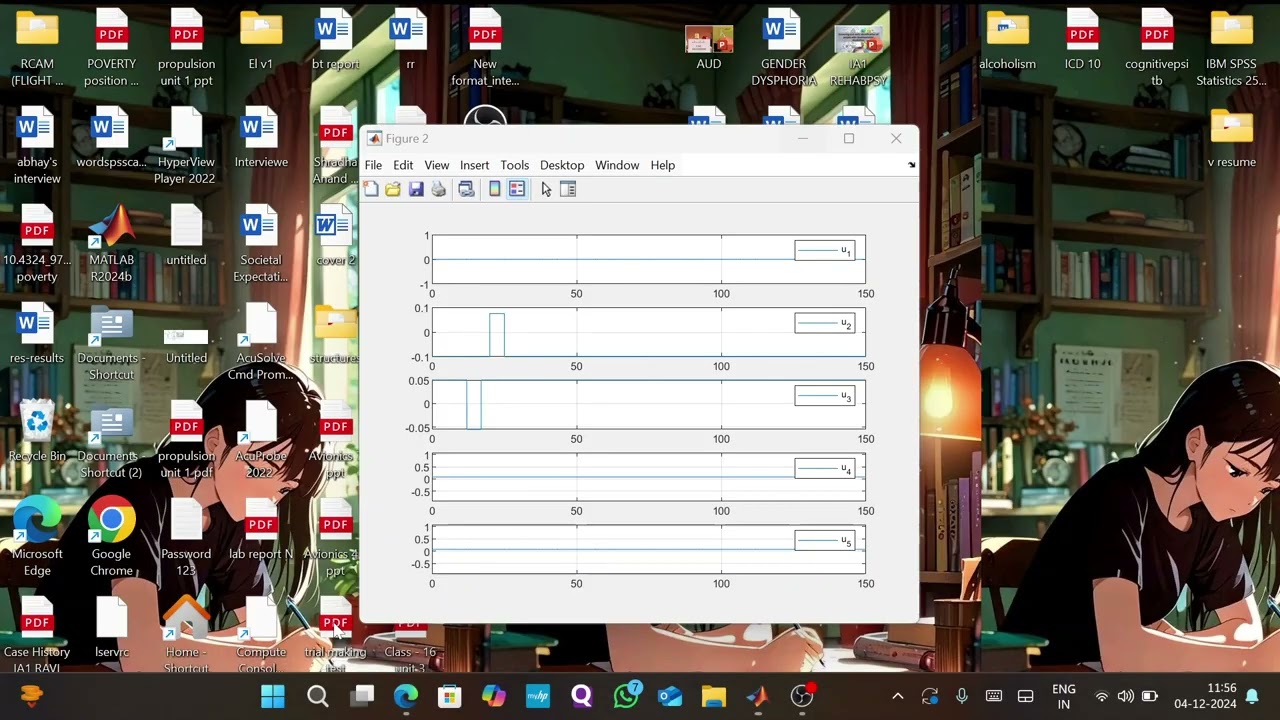This screenshot has width=1280, height=720.
Task: Select the wordspssca... Word document
Action: tap(111, 138)
